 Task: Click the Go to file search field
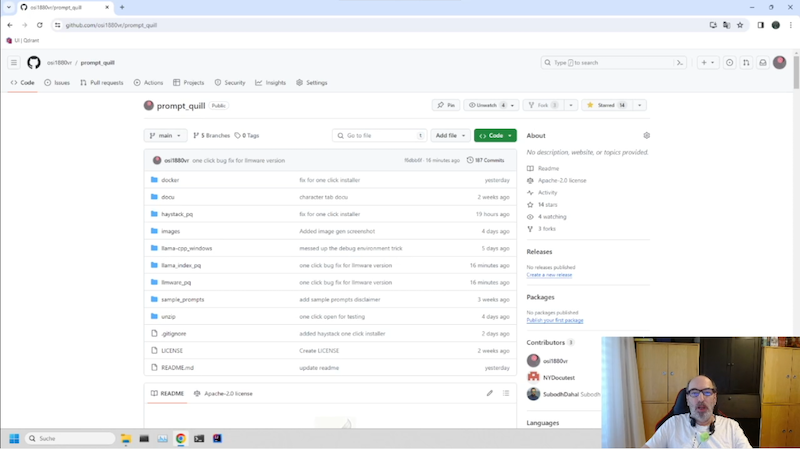[x=380, y=135]
